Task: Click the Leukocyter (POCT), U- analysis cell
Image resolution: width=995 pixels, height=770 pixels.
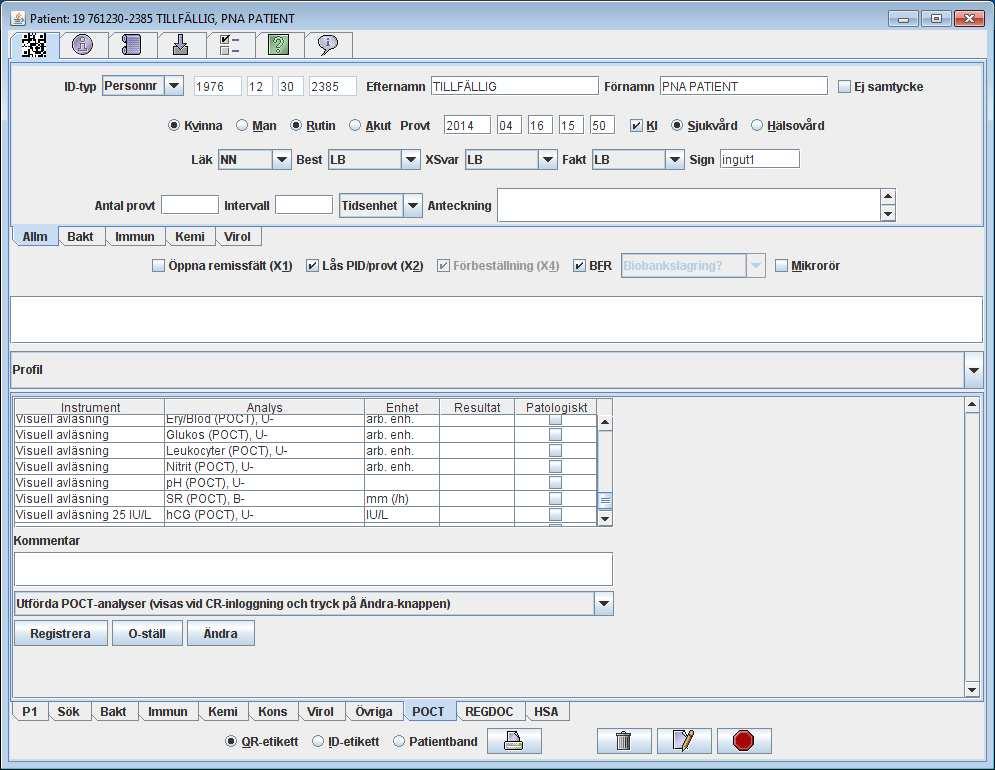Action: click(264, 451)
